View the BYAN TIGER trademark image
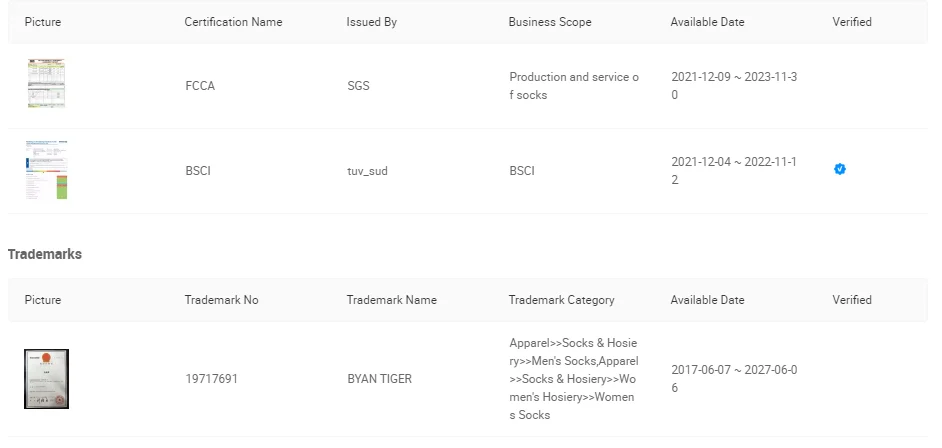 46,379
